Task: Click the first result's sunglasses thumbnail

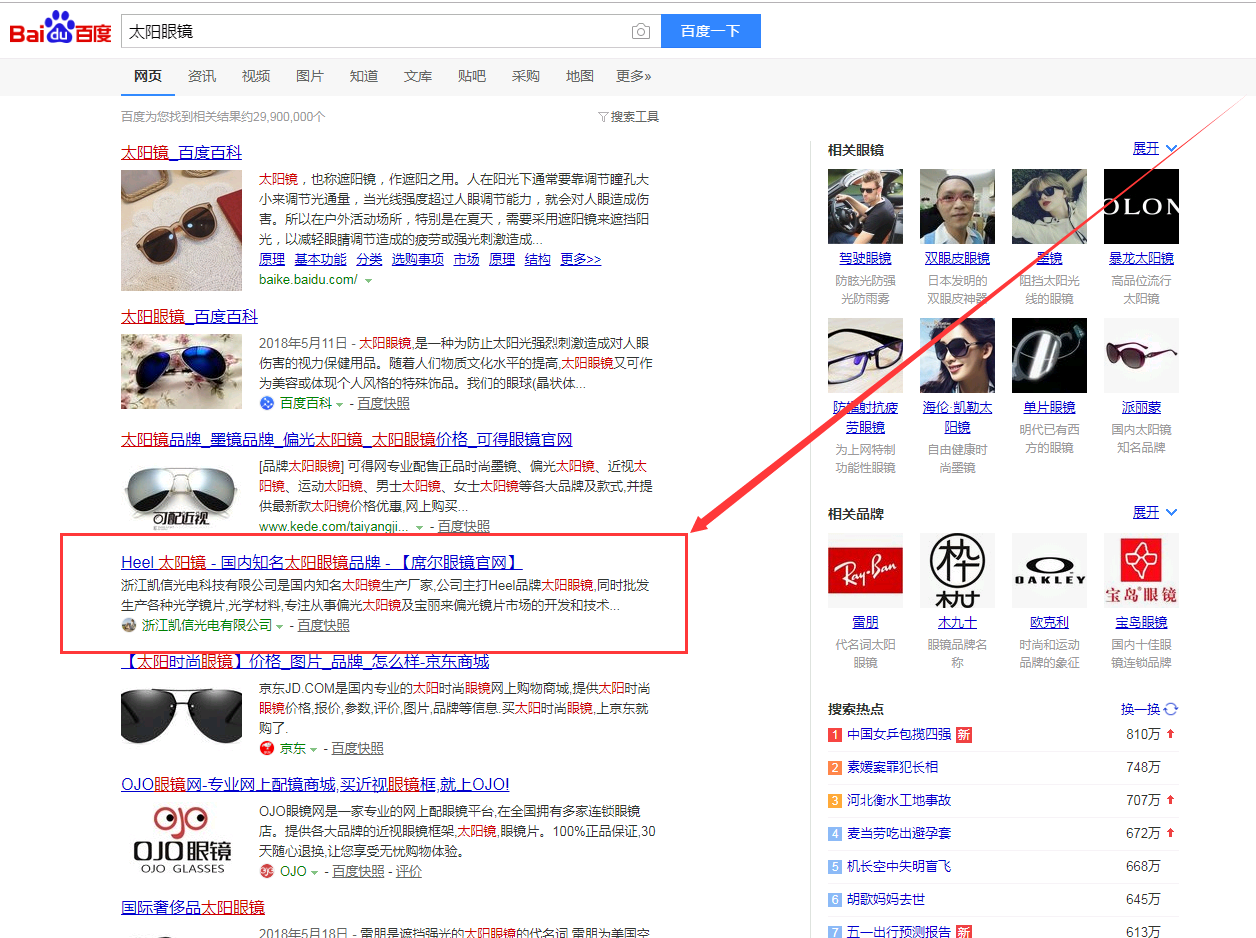Action: tap(181, 230)
